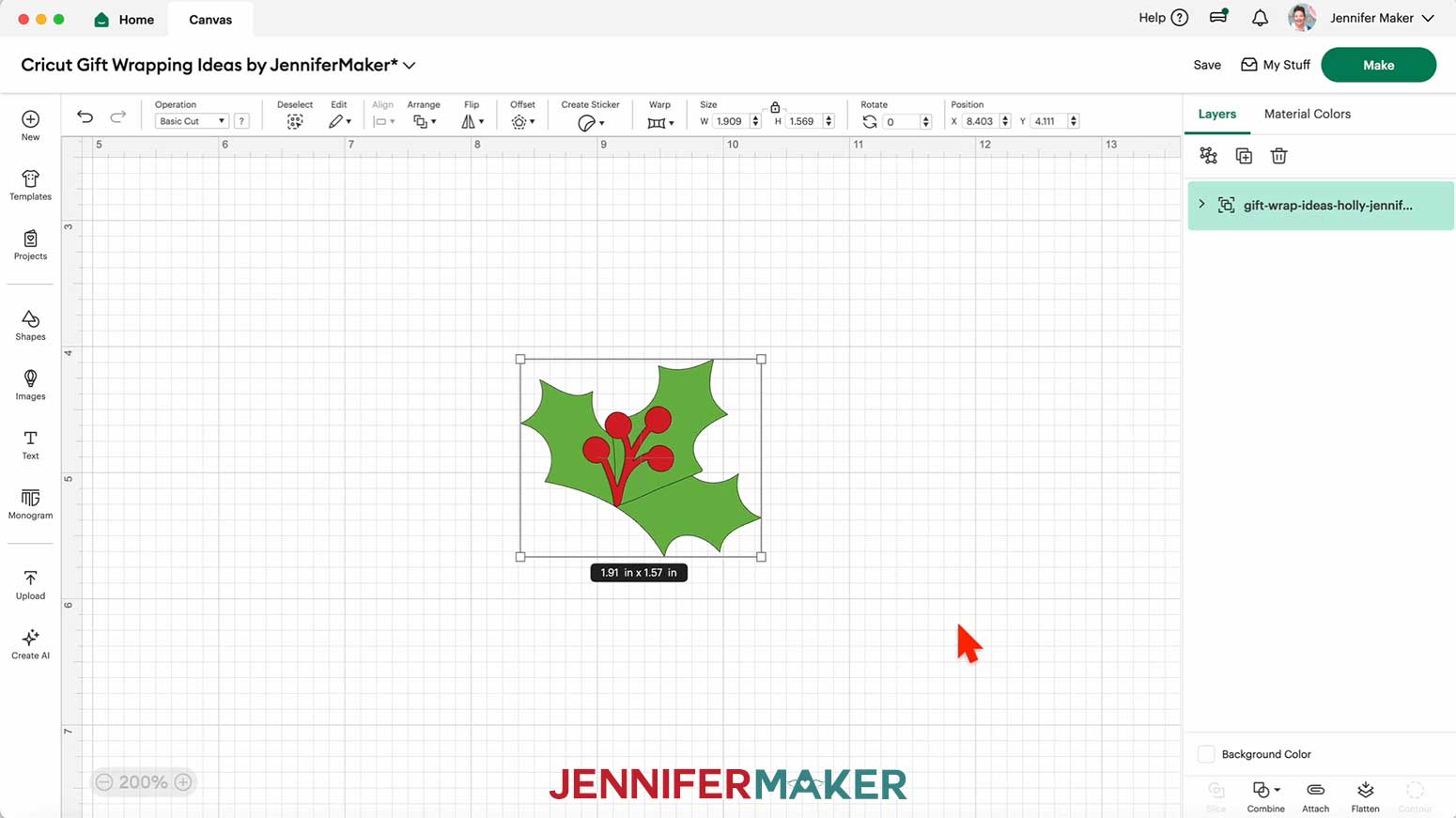
Task: Zoom in with the plus icon
Action: (x=183, y=782)
